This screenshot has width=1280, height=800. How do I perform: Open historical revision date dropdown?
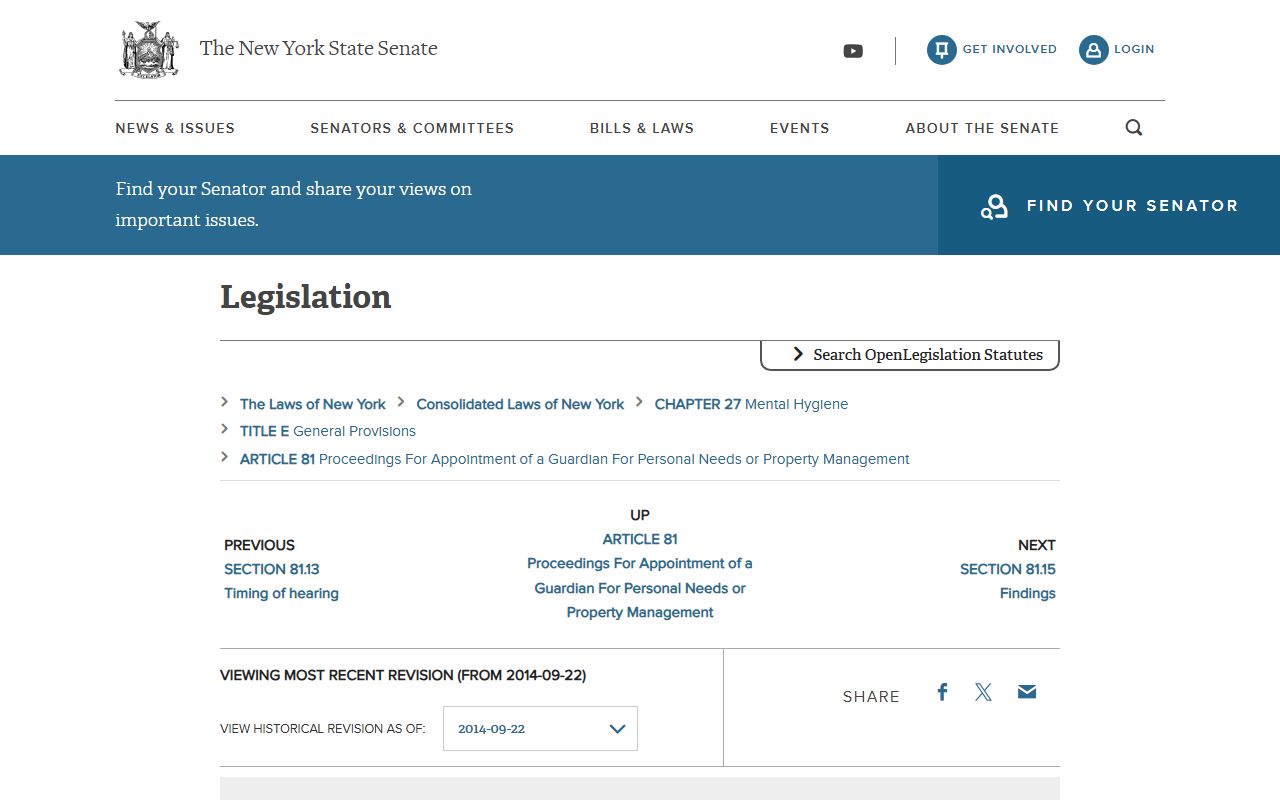(x=540, y=728)
